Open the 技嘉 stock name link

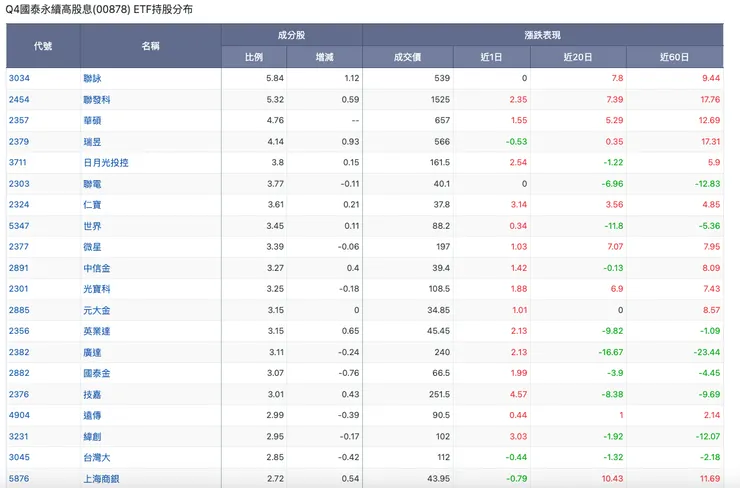tap(92, 394)
